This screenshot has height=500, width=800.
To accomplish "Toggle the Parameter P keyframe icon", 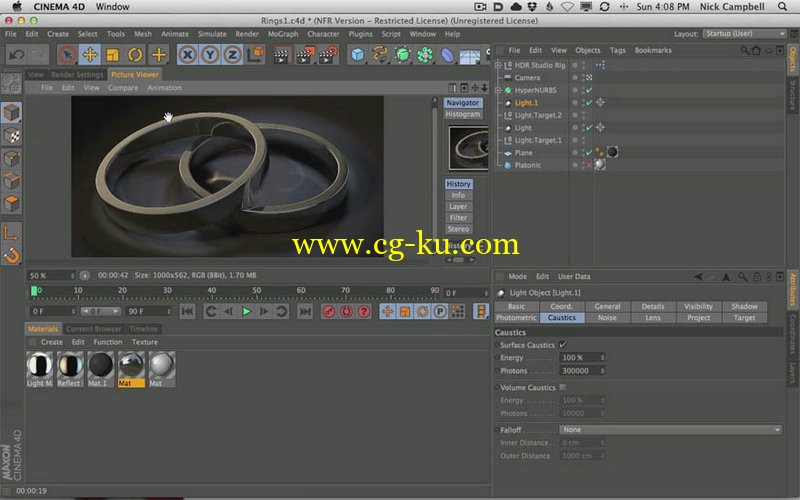I will (440, 311).
